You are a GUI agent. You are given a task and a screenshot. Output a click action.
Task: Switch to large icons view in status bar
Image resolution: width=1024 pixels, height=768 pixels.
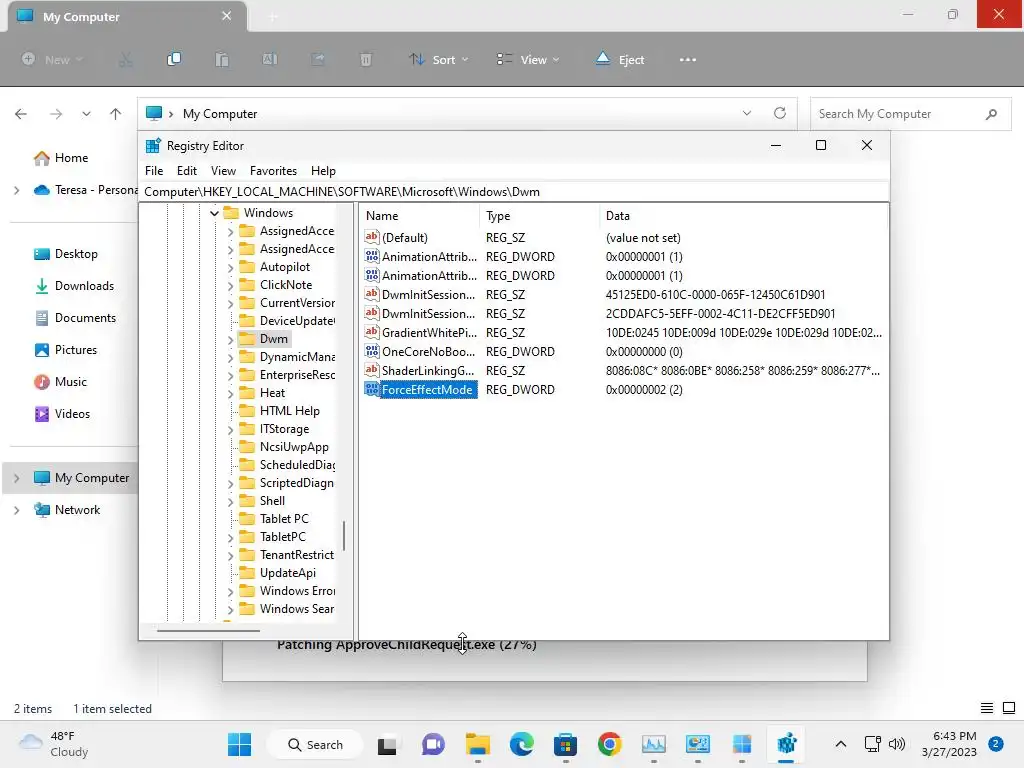coord(1009,708)
